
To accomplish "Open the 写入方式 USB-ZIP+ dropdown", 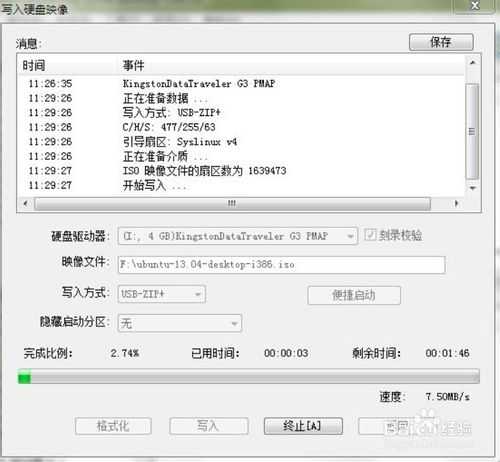I will click(161, 294).
